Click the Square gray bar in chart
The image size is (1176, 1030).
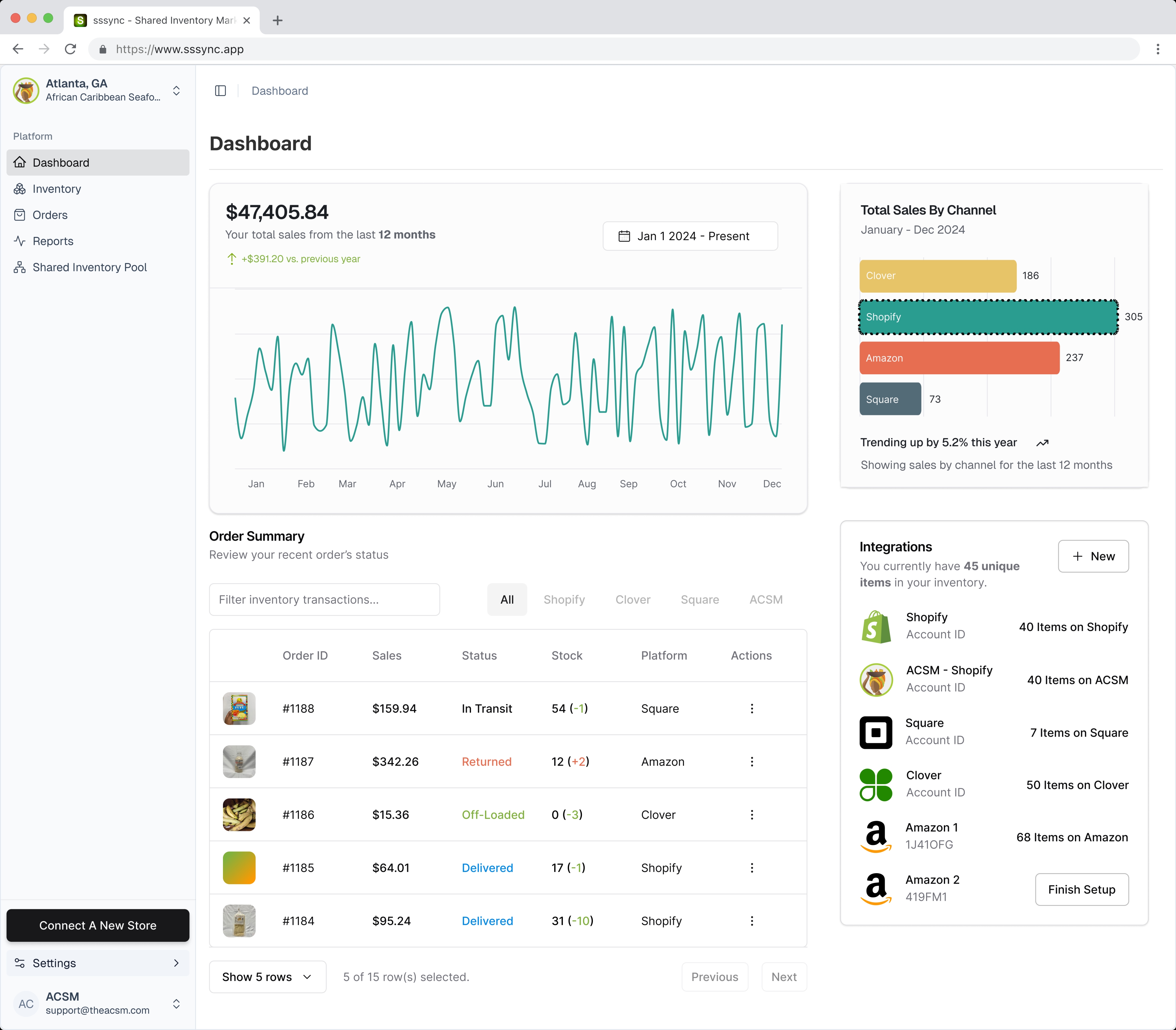pos(890,399)
